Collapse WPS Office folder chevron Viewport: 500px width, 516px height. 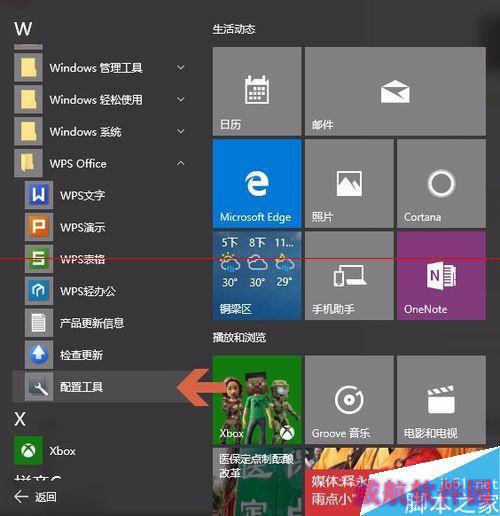coord(180,163)
